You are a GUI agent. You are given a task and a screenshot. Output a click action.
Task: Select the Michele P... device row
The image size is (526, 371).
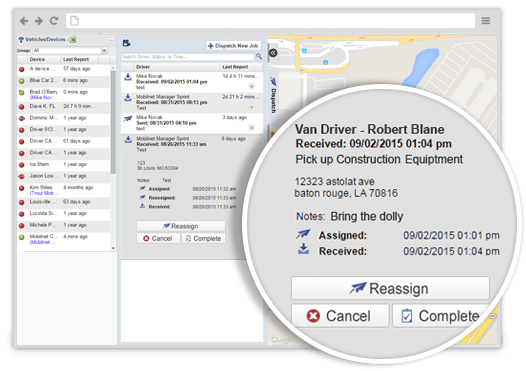pyautogui.click(x=63, y=225)
